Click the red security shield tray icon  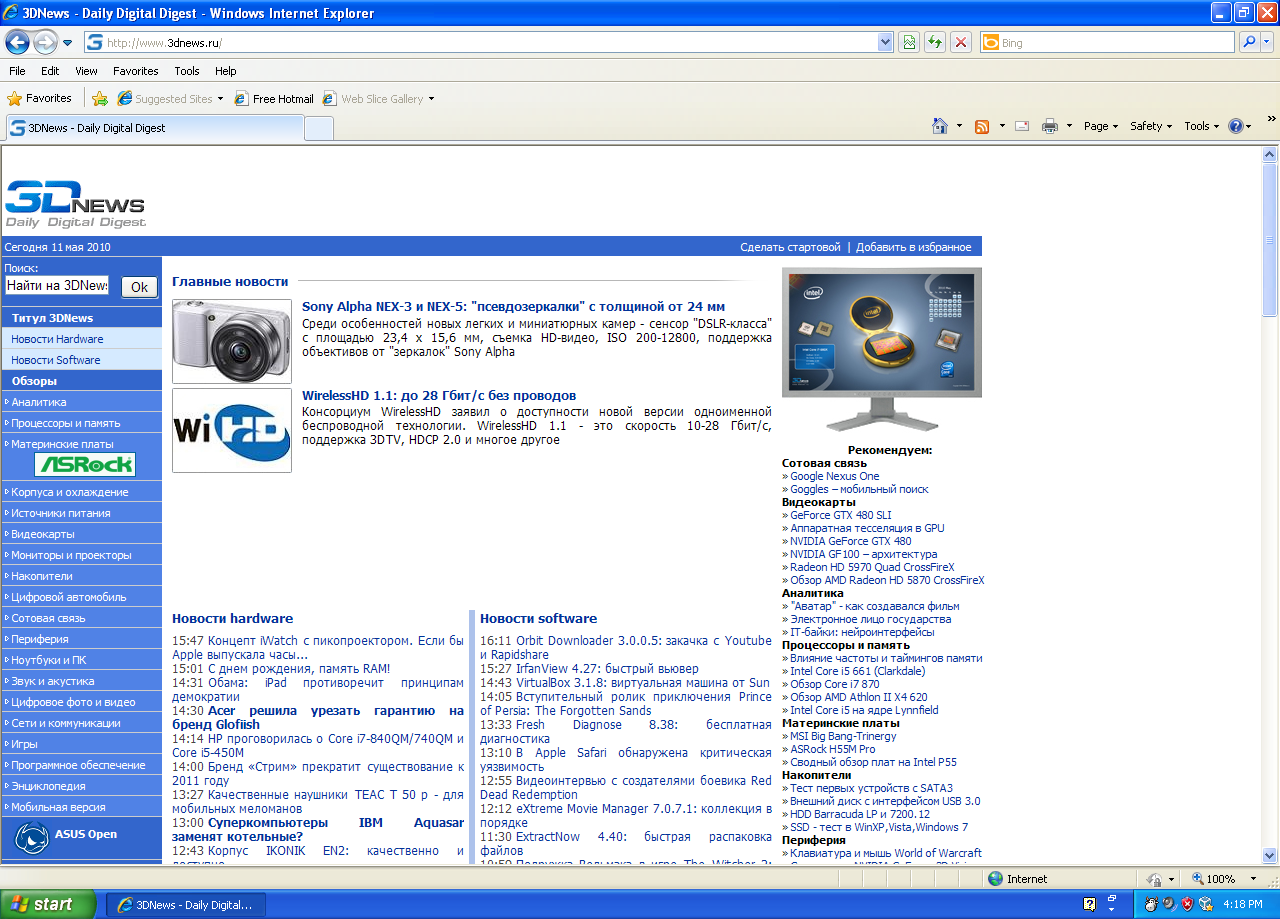point(1187,904)
